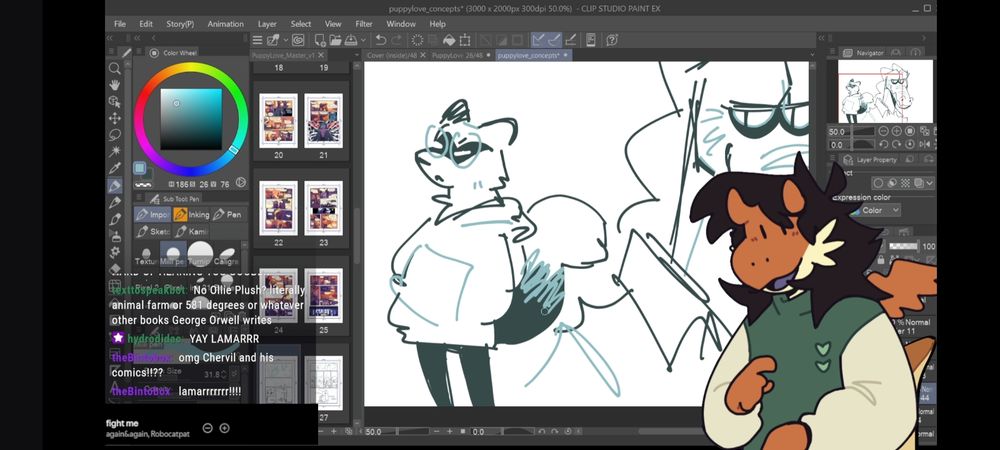The width and height of the screenshot is (1000, 450).
Task: Click the Open folder icon in command bar
Action: point(335,40)
